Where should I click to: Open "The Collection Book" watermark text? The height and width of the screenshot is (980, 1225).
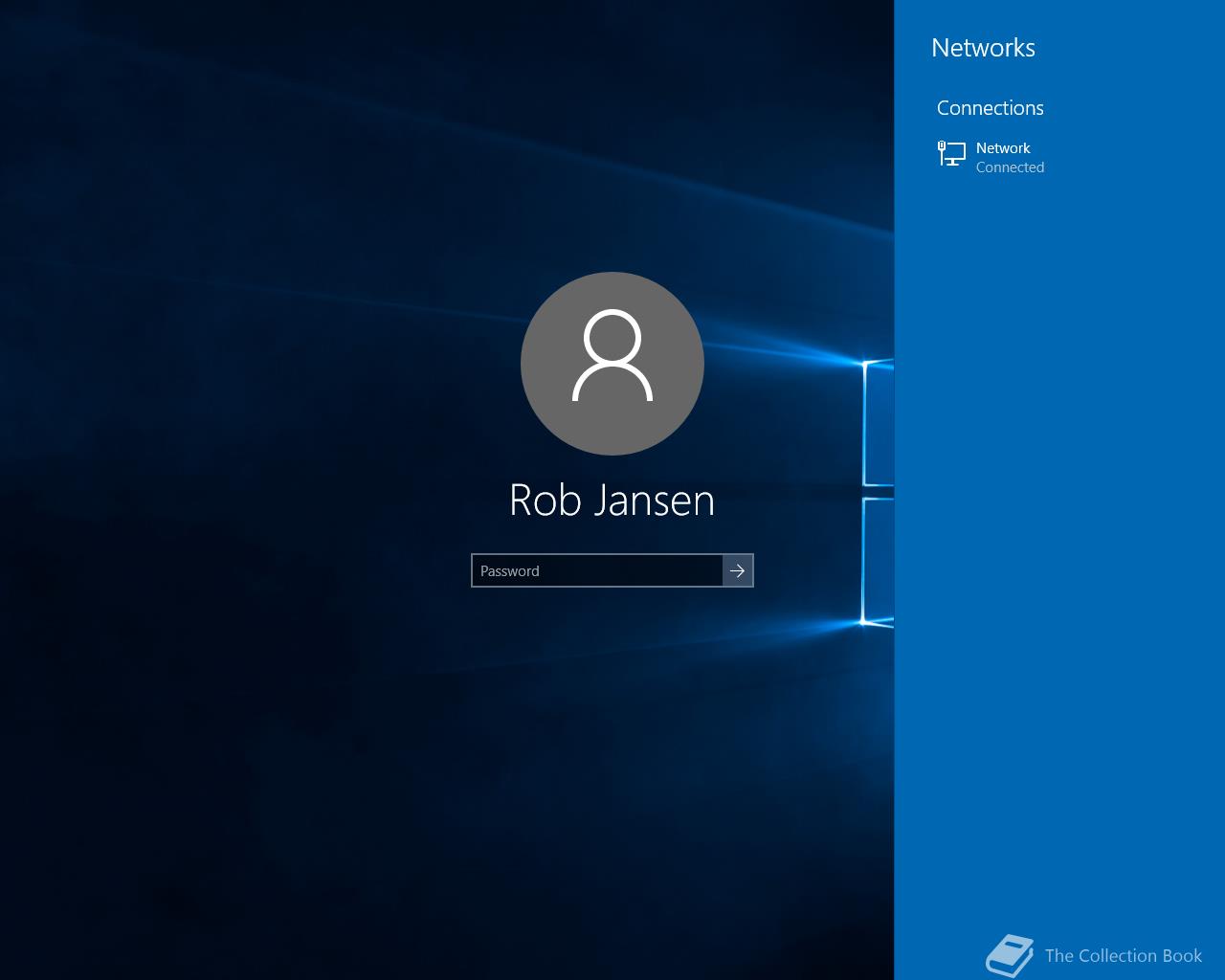click(1124, 955)
